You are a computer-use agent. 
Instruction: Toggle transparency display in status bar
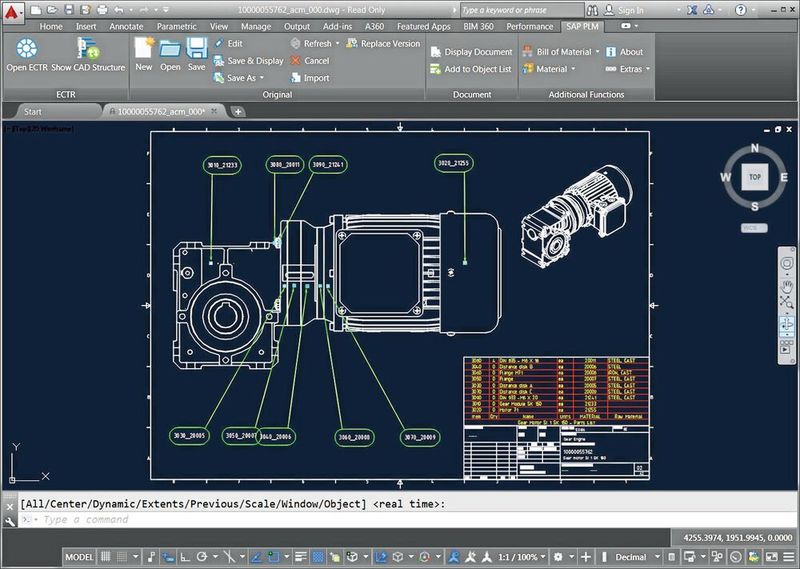click(x=318, y=557)
